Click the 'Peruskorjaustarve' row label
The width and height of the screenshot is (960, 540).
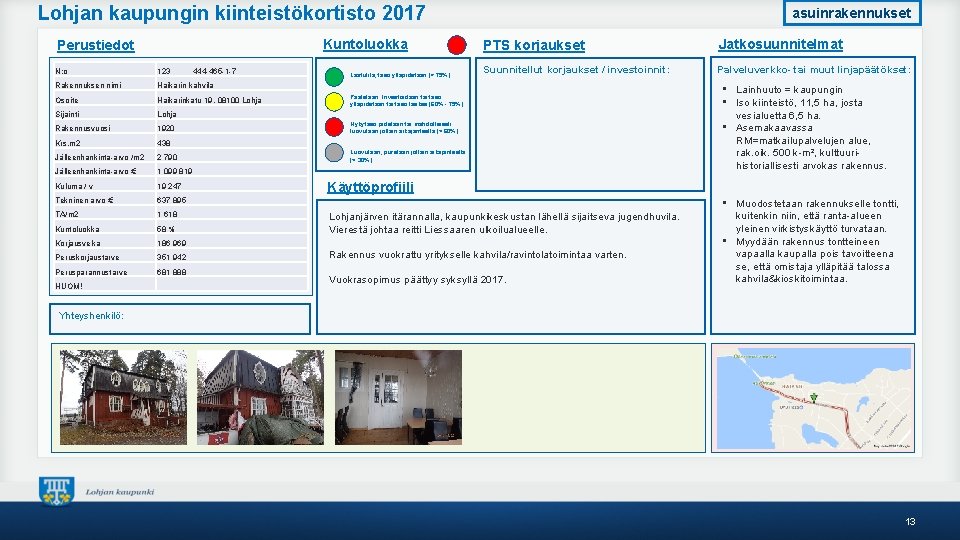(88, 257)
